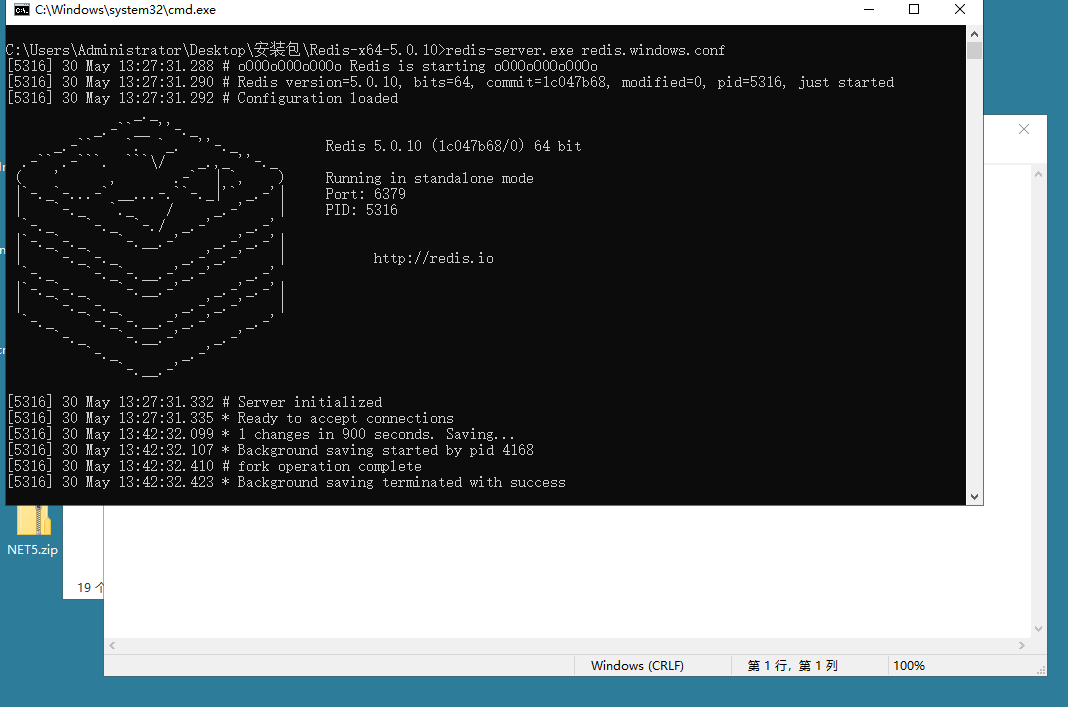Click 'Running in standalone mode' text
The image size is (1068, 707).
tap(429, 178)
